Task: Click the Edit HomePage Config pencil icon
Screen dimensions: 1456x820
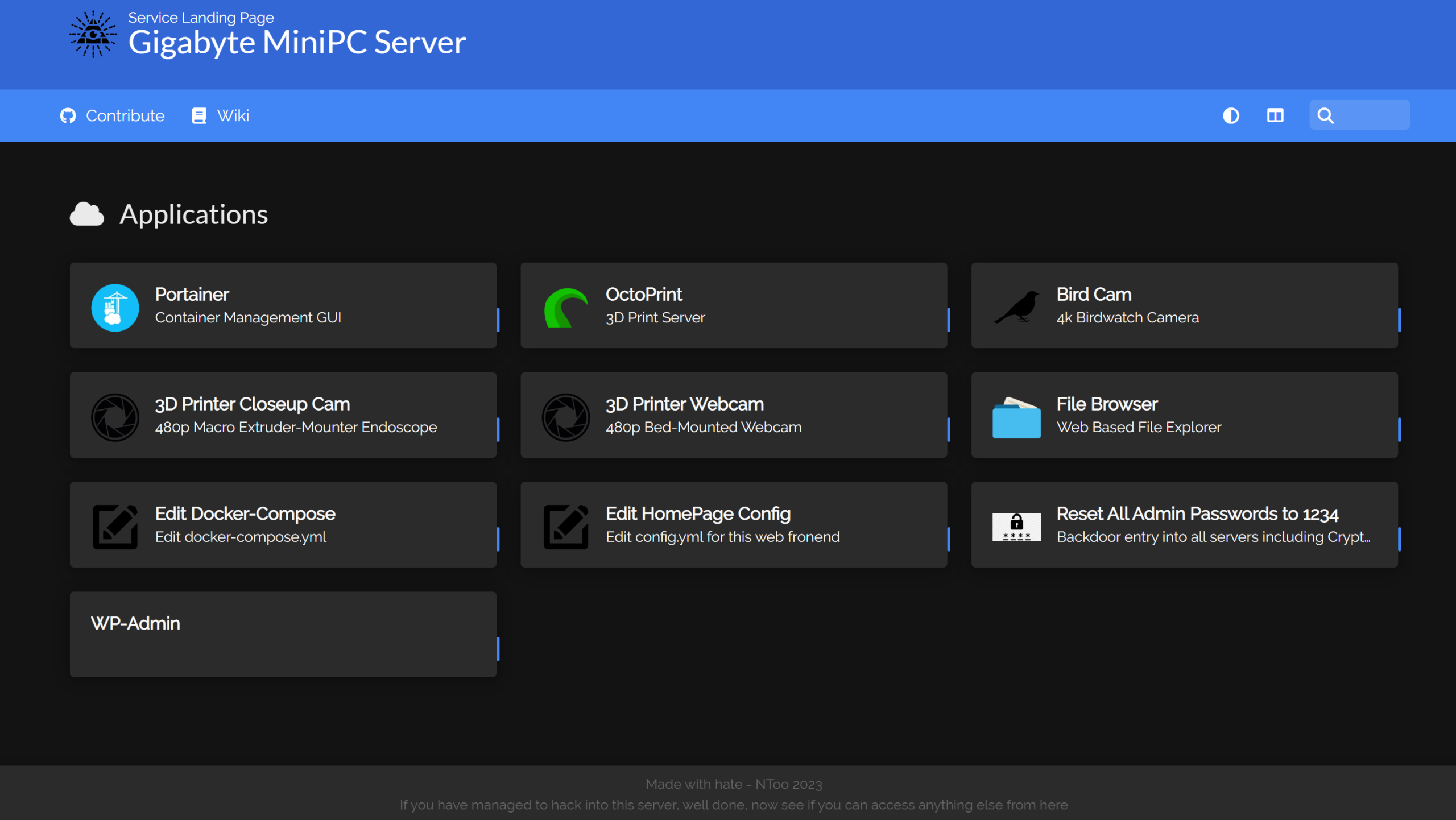Action: coord(565,527)
